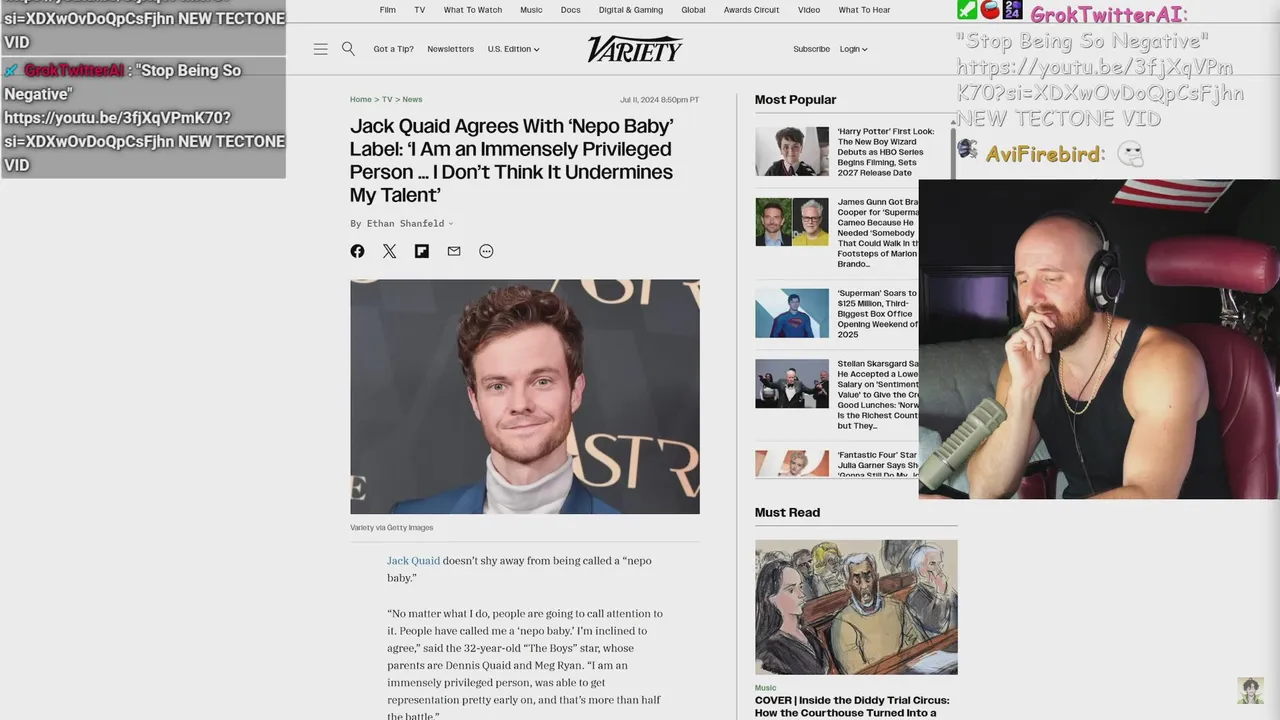Open the Global menu item
The width and height of the screenshot is (1280, 720).
pos(694,10)
